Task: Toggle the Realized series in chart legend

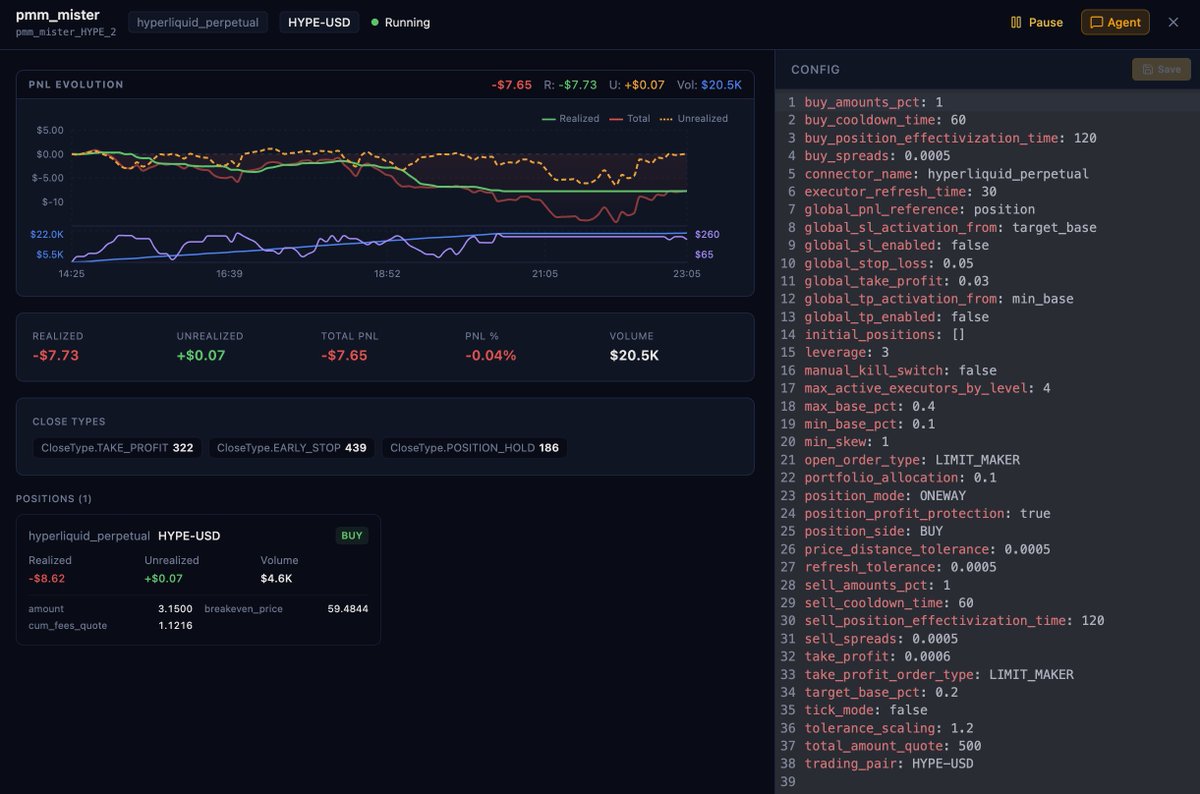Action: (570, 118)
